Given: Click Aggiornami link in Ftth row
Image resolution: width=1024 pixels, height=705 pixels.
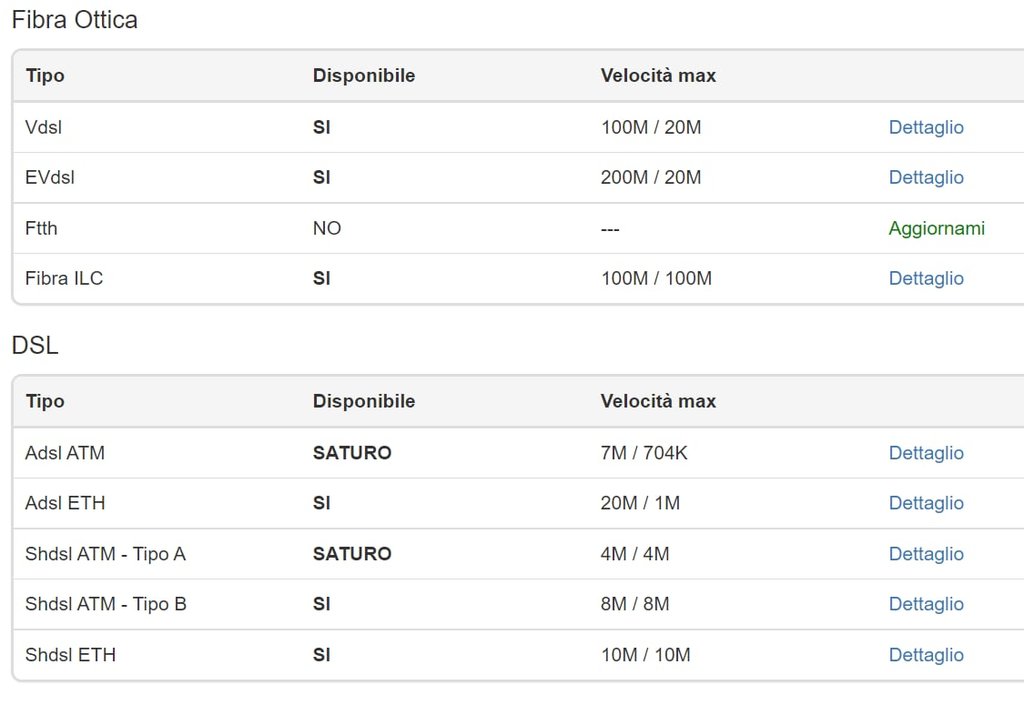Looking at the screenshot, I should (936, 228).
